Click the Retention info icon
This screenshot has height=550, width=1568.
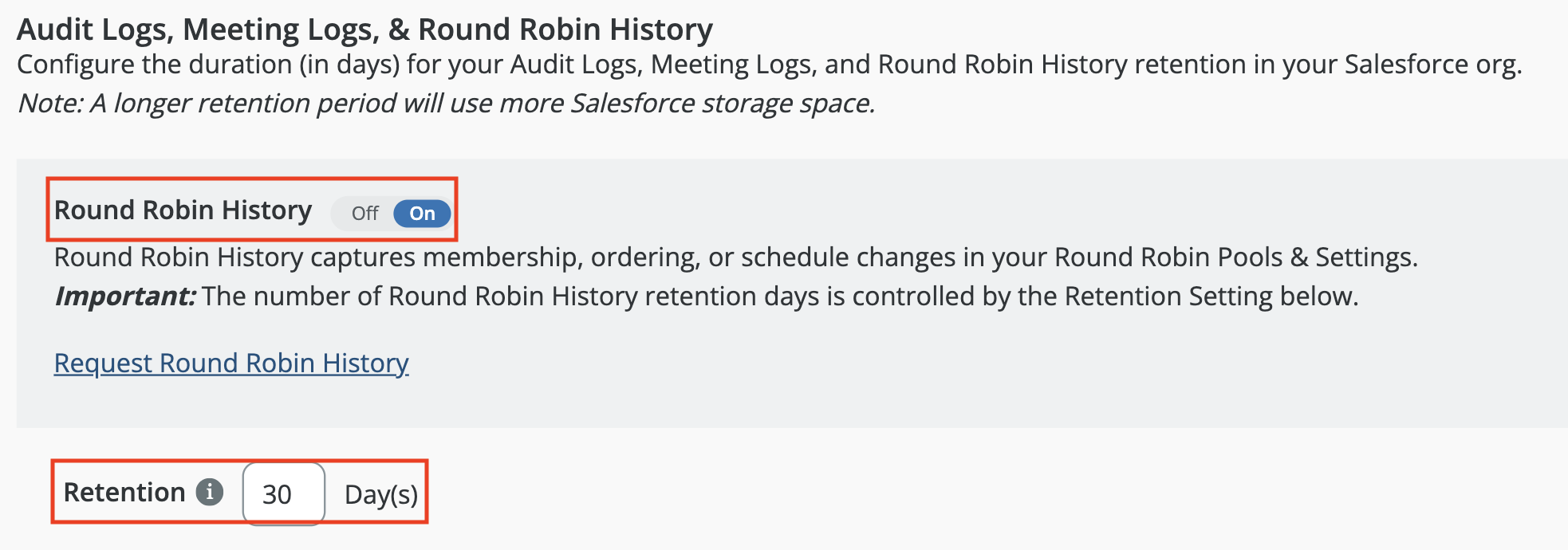point(210,492)
